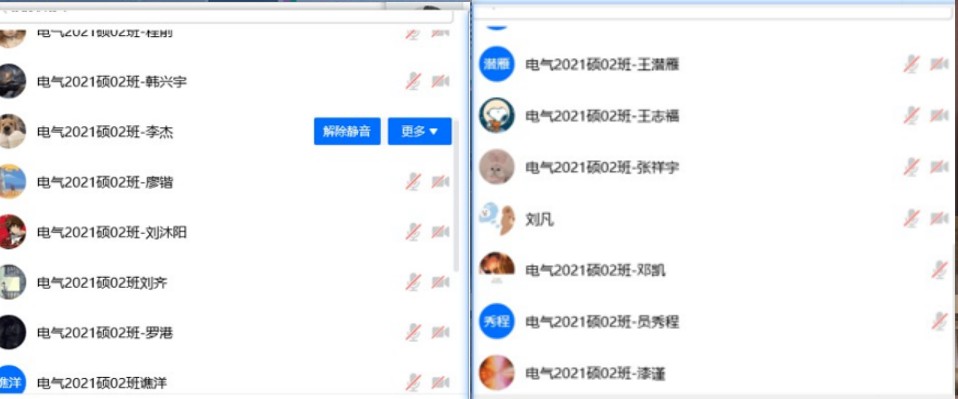The image size is (958, 399).
Task: Click the blue 秀程 avatar circle
Action: tap(497, 321)
